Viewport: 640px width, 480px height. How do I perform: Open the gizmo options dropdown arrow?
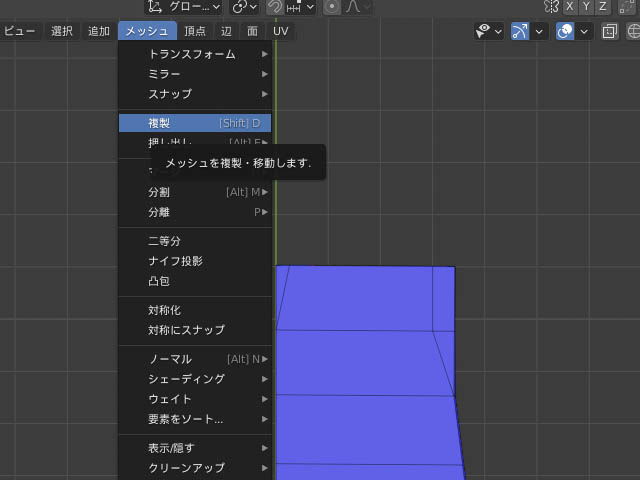point(539,31)
